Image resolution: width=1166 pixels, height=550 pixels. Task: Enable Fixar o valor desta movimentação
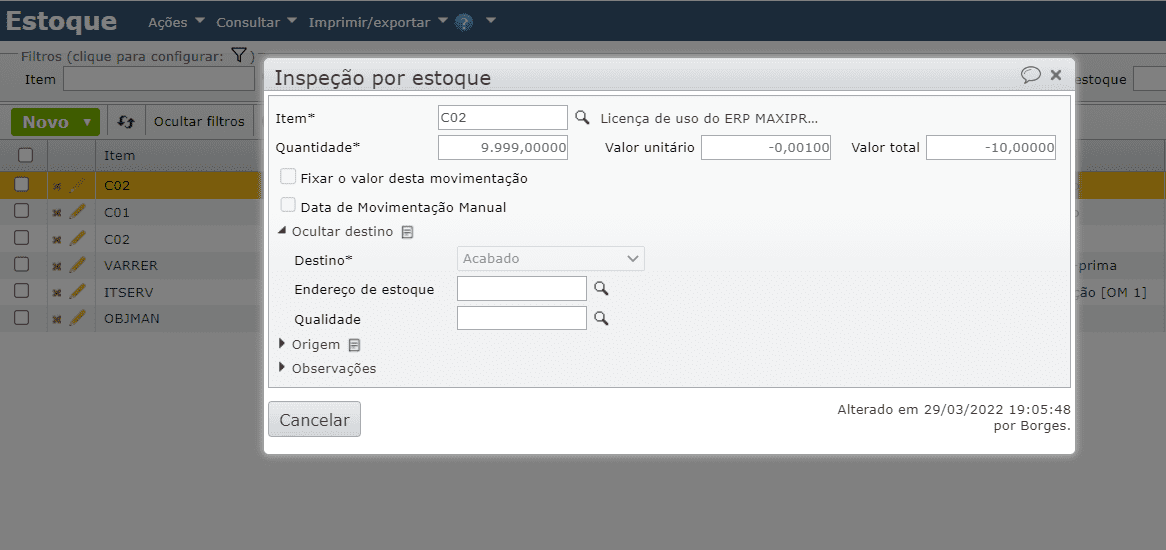pyautogui.click(x=288, y=177)
